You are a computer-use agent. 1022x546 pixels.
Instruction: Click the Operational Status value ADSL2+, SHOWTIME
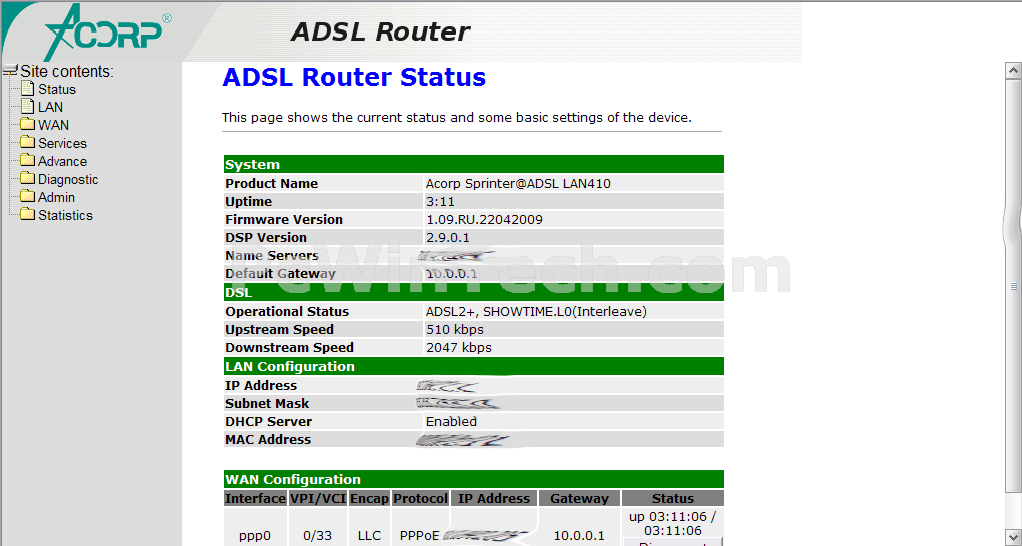536,311
